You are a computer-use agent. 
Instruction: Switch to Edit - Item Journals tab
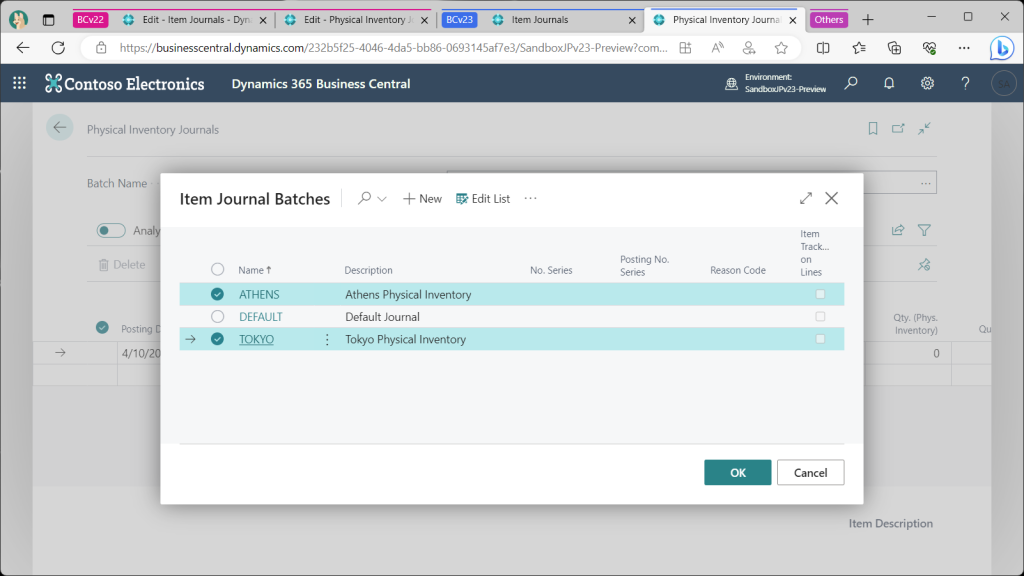(195, 20)
